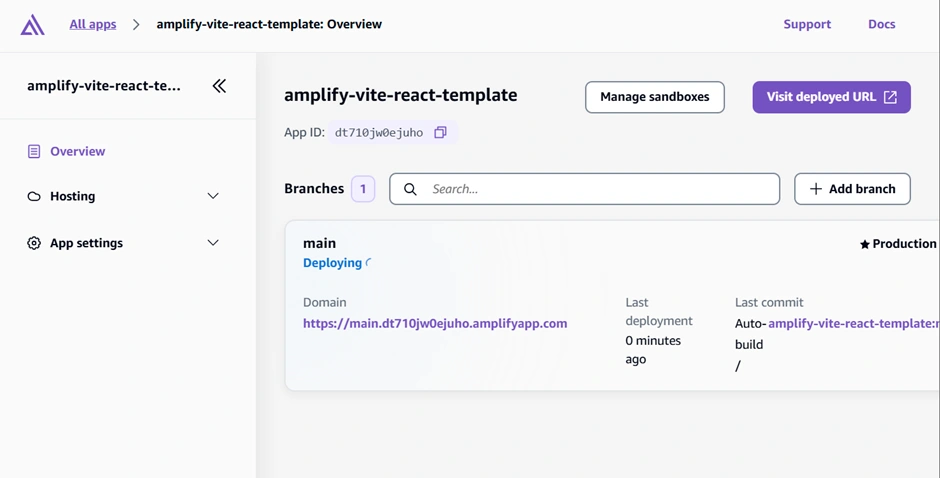Go to All apps breadcrumb link

pyautogui.click(x=93, y=24)
